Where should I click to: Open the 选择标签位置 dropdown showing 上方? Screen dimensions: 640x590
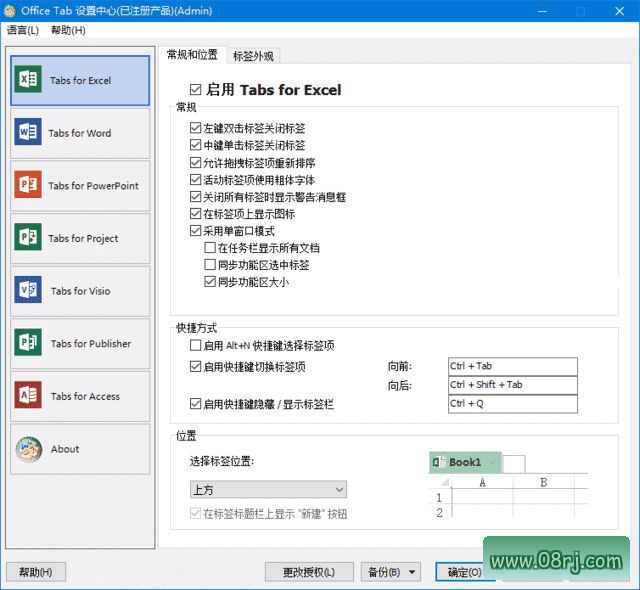click(268, 490)
